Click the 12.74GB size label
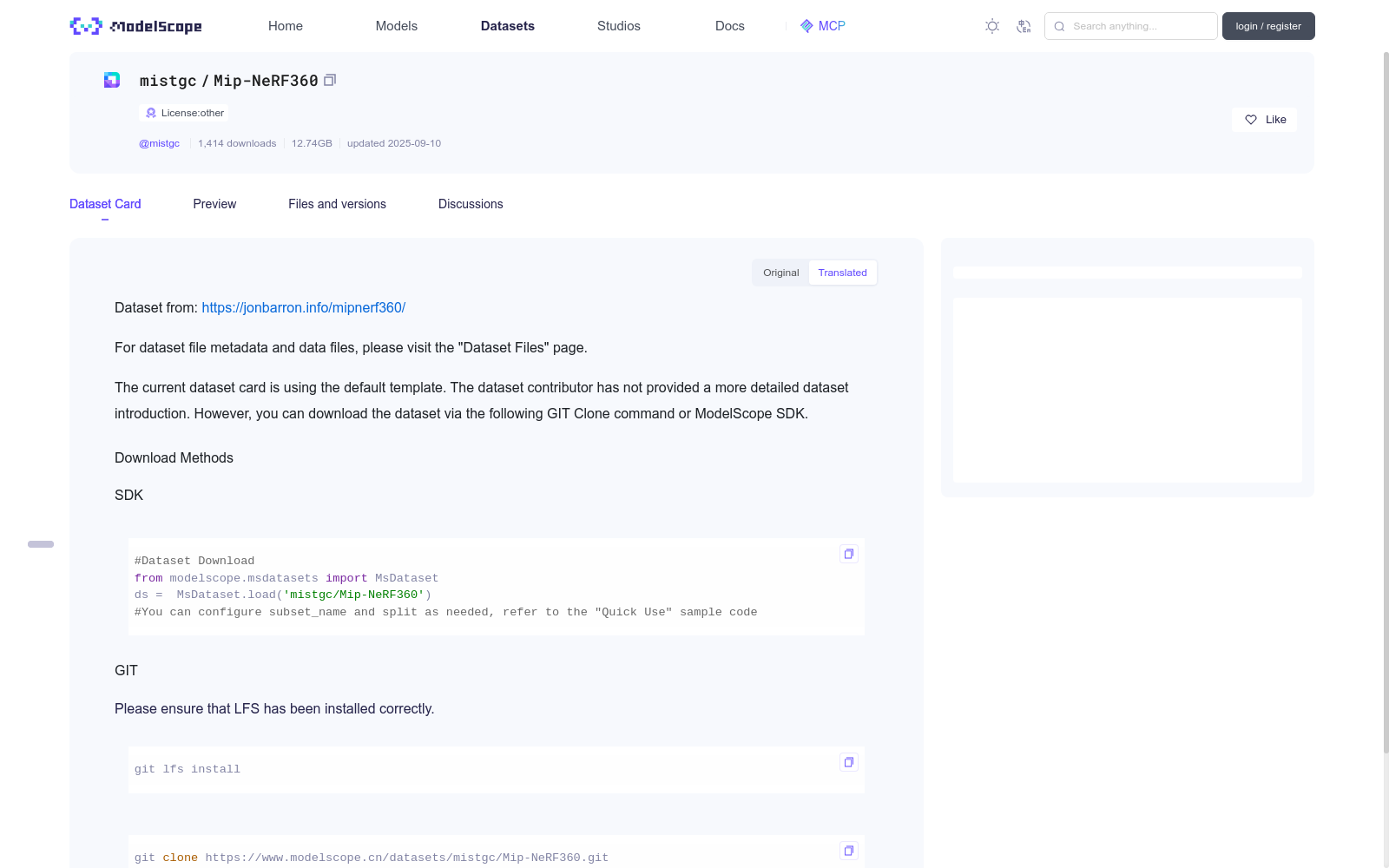 tap(312, 143)
